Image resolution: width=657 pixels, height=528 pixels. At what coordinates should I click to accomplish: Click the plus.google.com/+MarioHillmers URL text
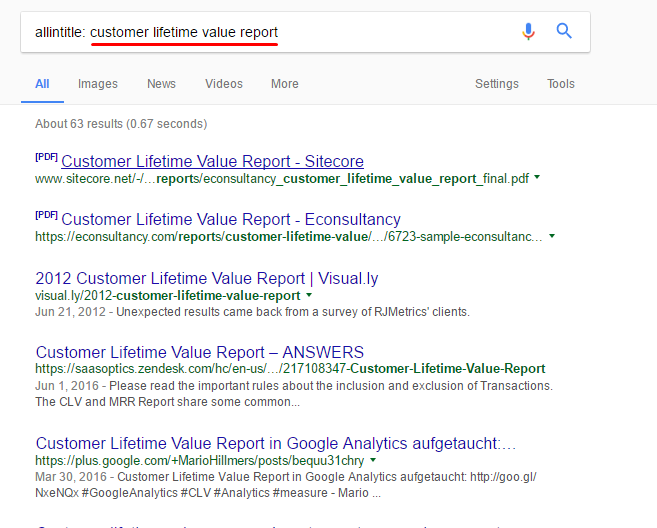coord(199,461)
